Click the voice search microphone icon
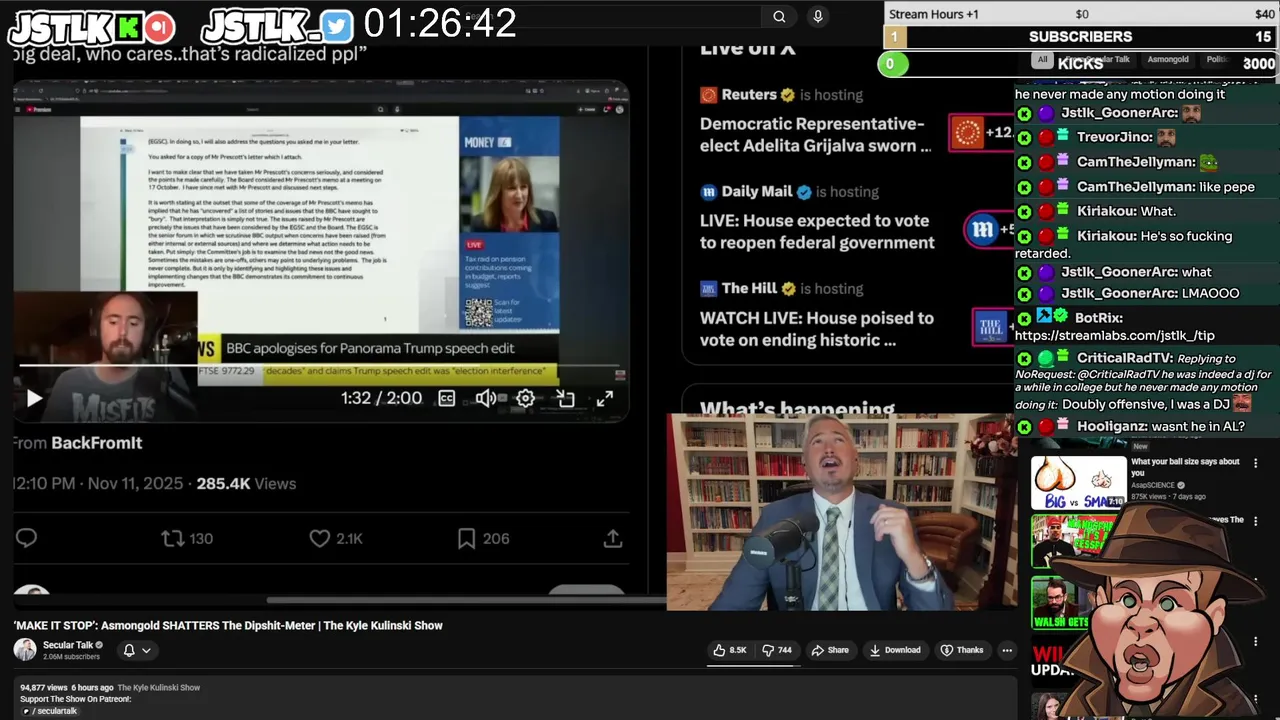 tap(818, 16)
